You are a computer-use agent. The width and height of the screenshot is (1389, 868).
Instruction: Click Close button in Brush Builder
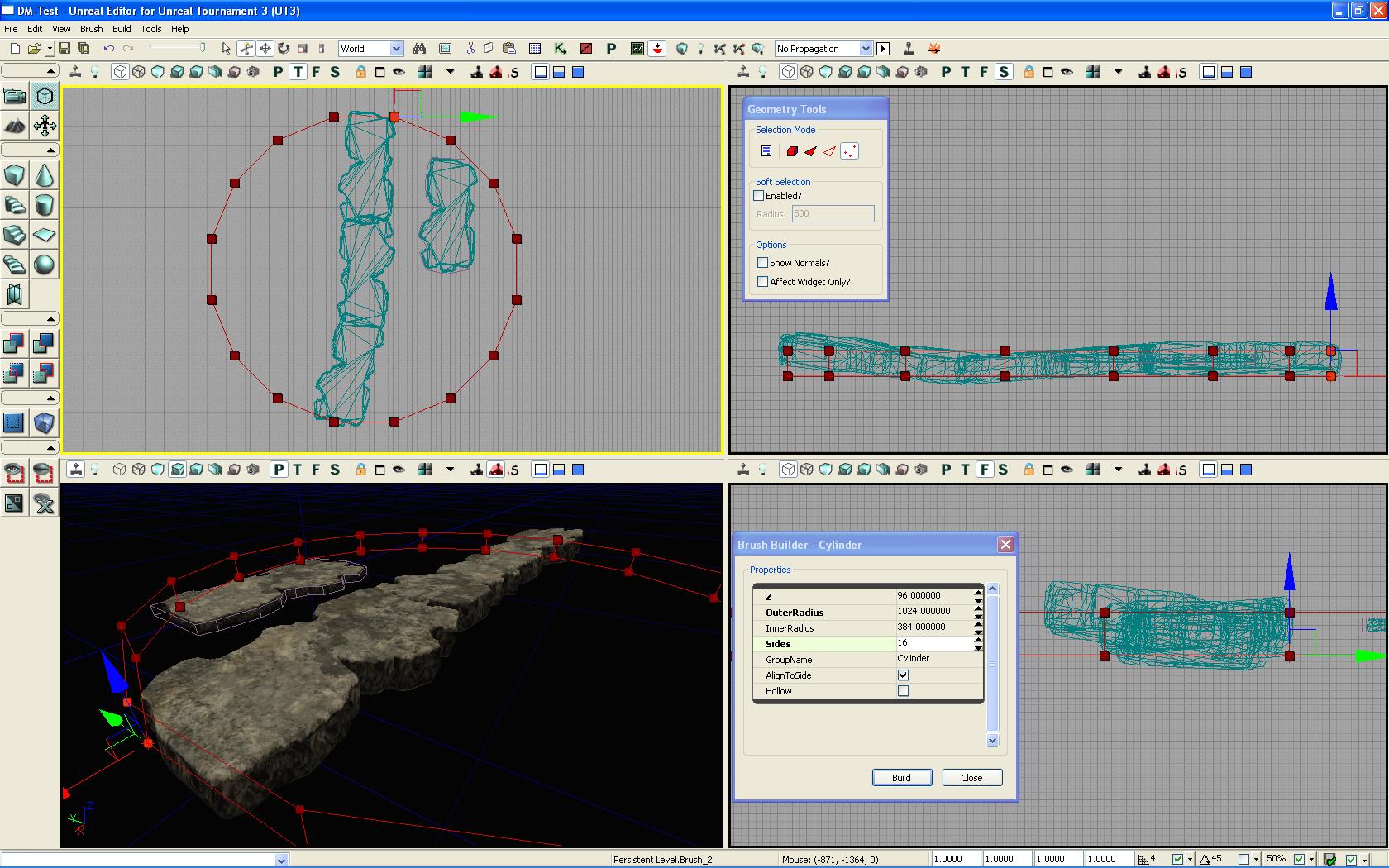[971, 778]
